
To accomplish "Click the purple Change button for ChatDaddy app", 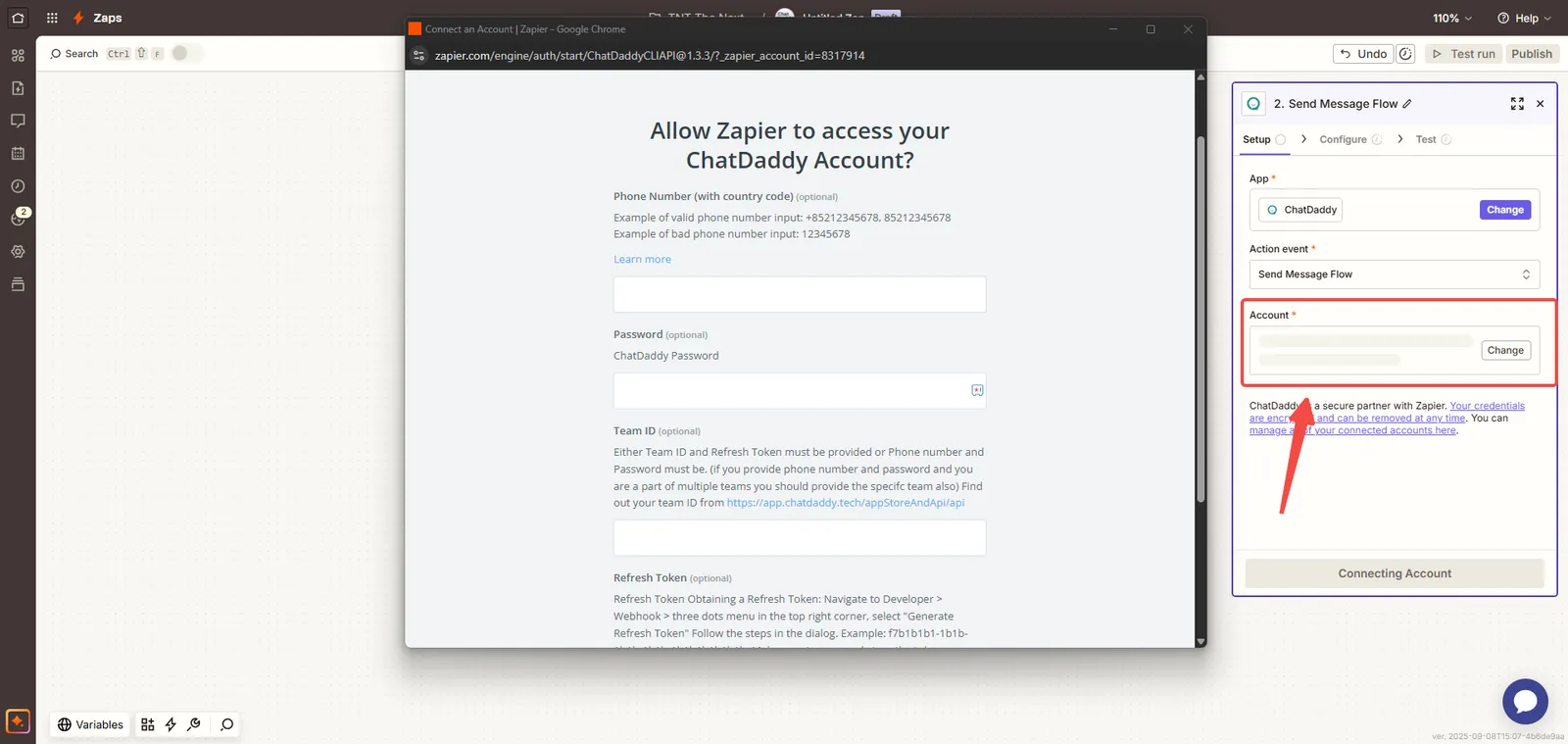I will pos(1504,210).
